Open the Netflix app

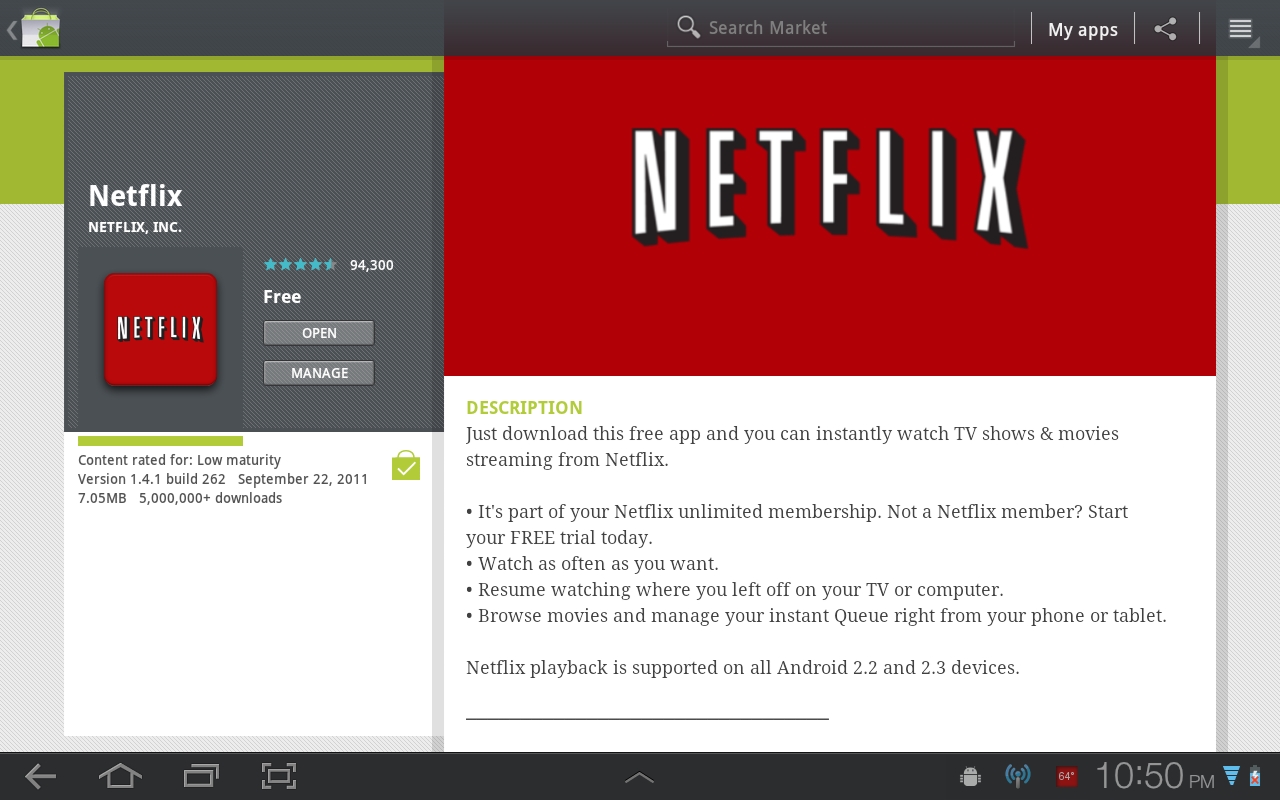[x=319, y=333]
